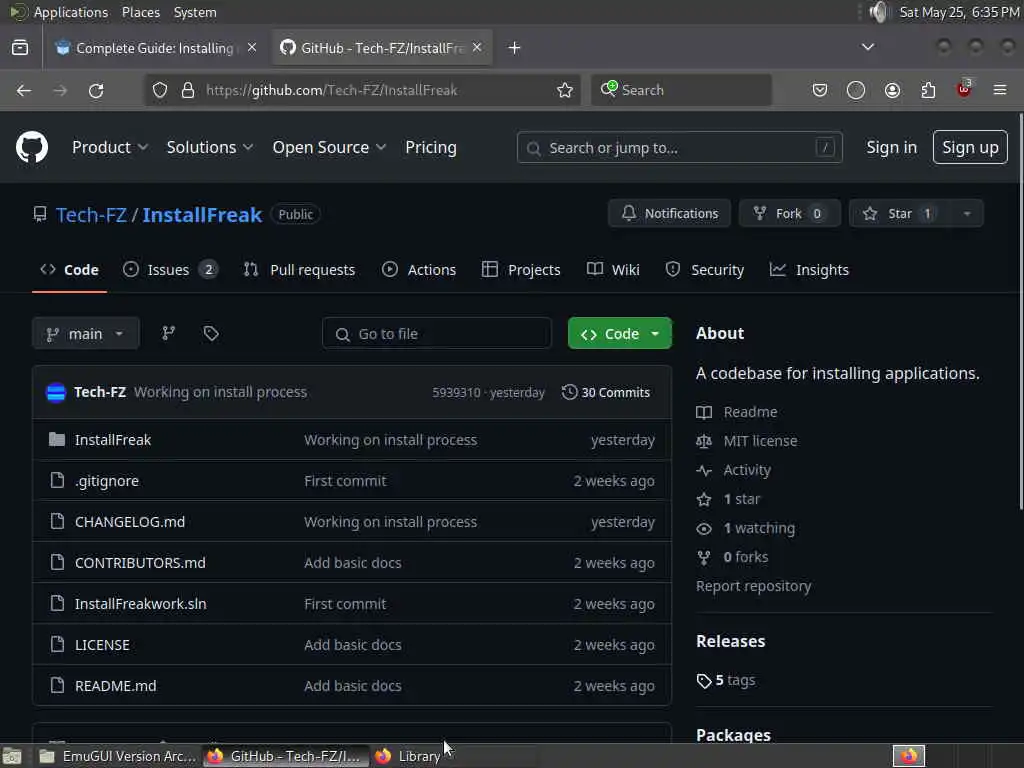Open the CHANGELOG.md file
Viewport: 1024px width, 768px height.
(130, 522)
